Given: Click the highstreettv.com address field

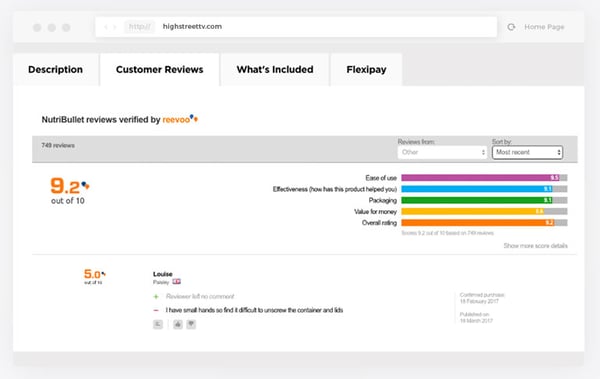Looking at the screenshot, I should (x=296, y=27).
